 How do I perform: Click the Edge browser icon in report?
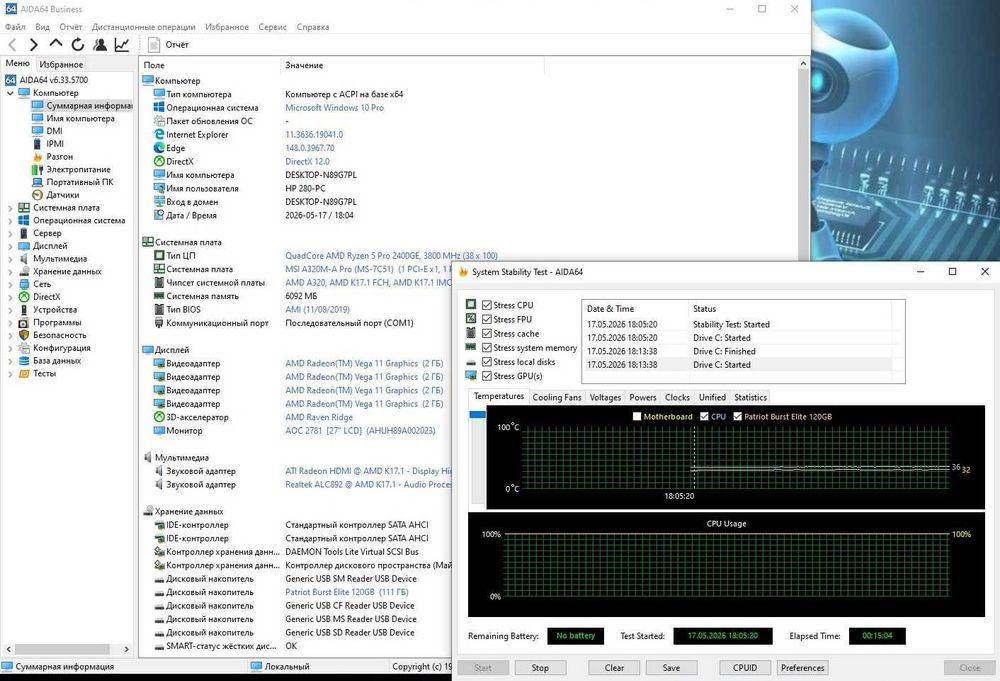159,148
